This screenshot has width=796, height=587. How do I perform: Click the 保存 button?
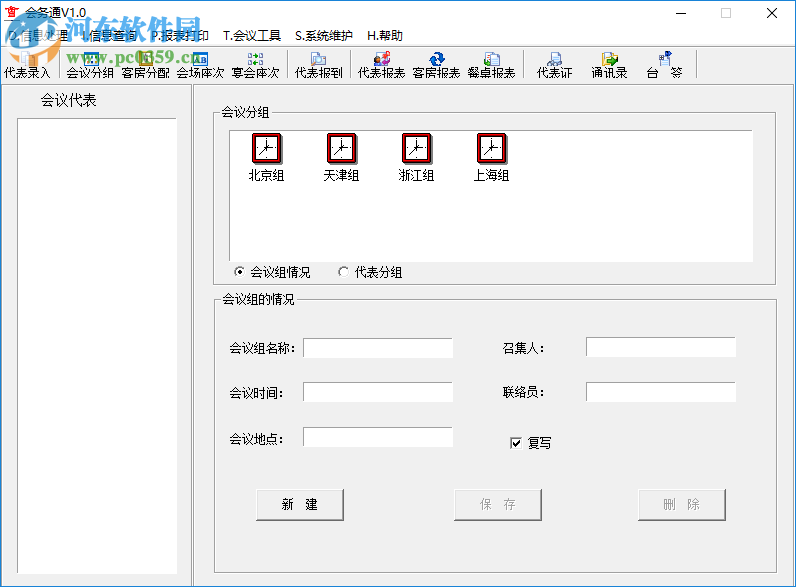click(498, 505)
